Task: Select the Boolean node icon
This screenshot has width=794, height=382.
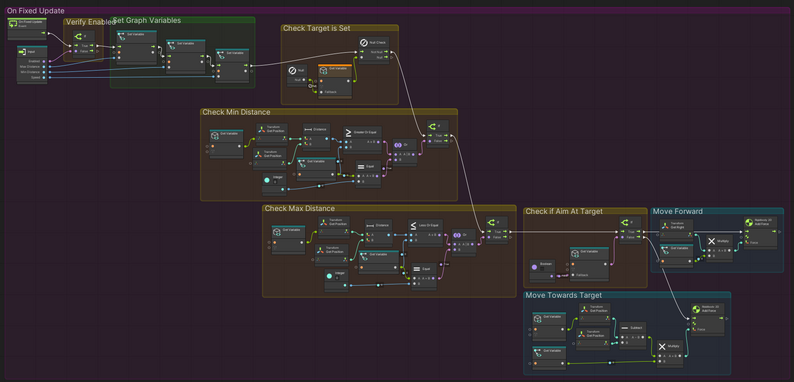Action: (535, 266)
